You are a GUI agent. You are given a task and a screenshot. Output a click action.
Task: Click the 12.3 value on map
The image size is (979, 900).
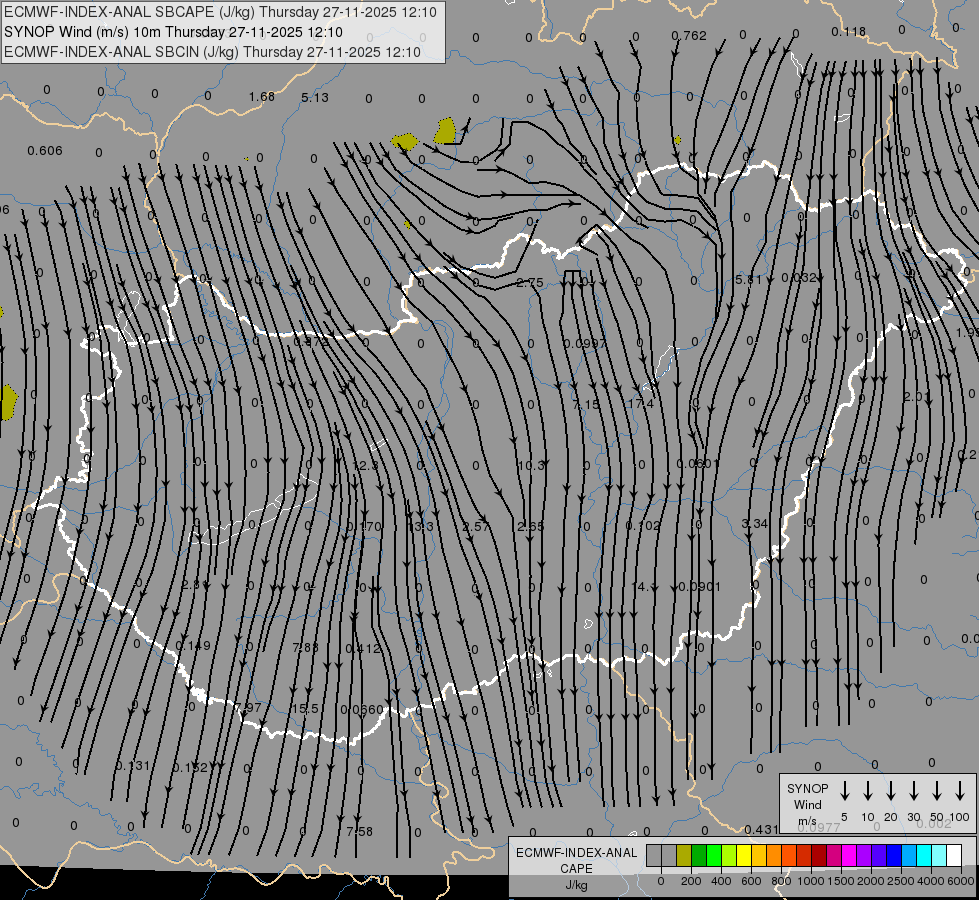(366, 466)
